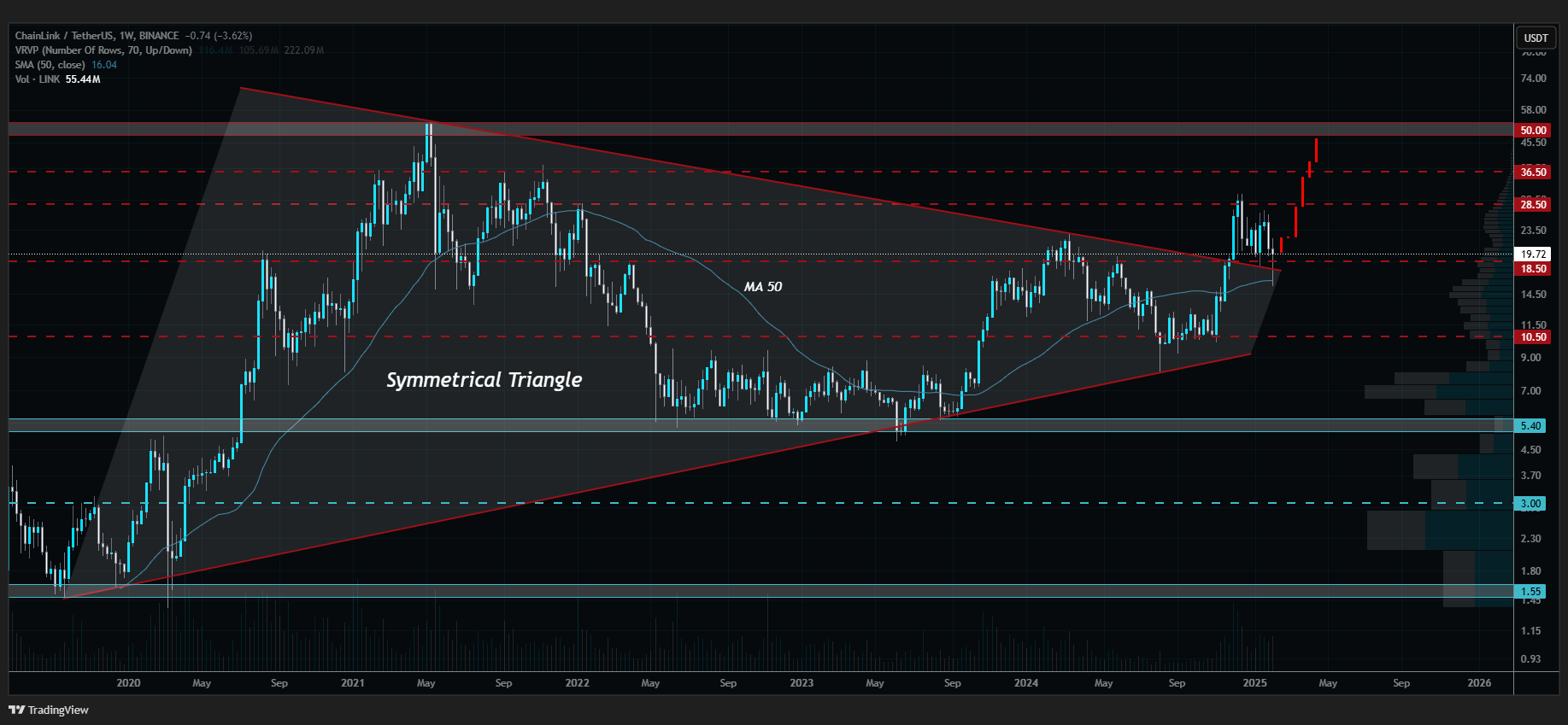Image resolution: width=1568 pixels, height=725 pixels.
Task: Click the 18.50 red price label
Action: tap(1533, 269)
